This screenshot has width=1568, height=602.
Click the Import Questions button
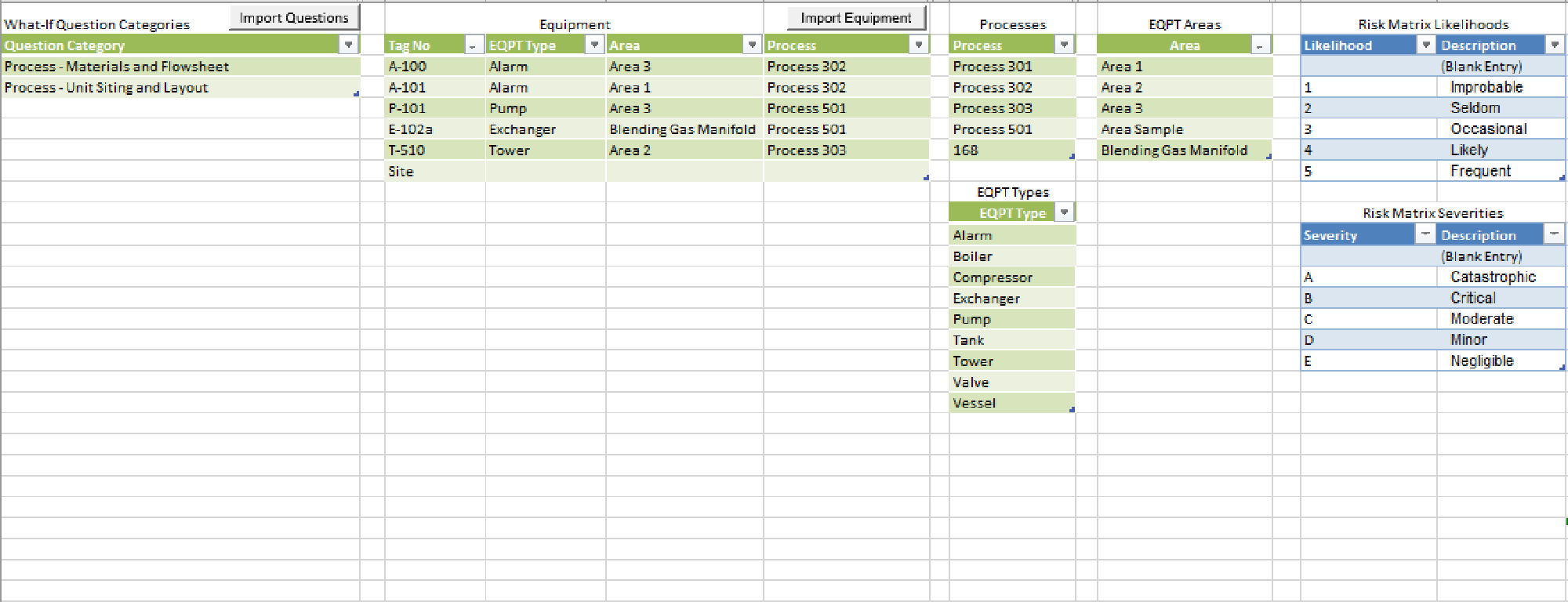pyautogui.click(x=294, y=18)
